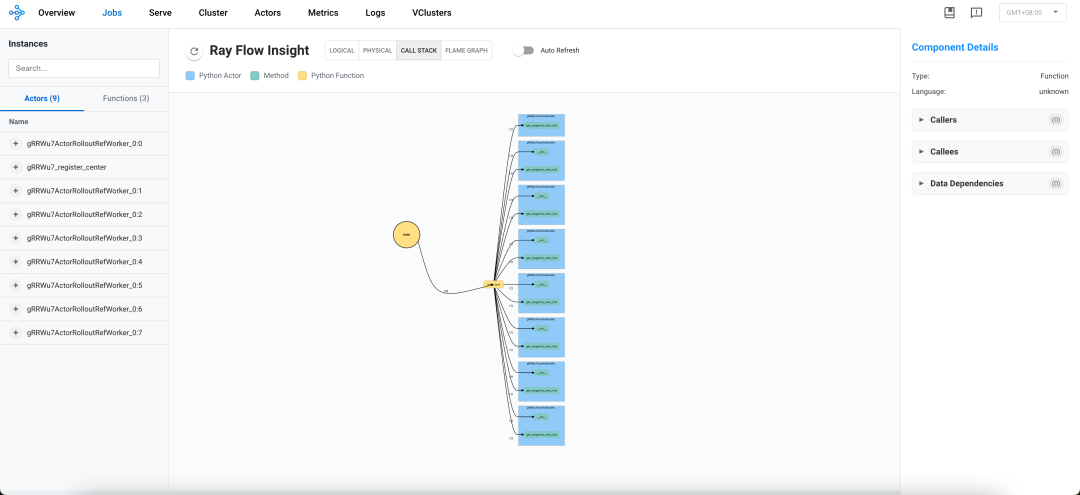Expand the Callers section
1080x495 pixels.
(x=990, y=120)
